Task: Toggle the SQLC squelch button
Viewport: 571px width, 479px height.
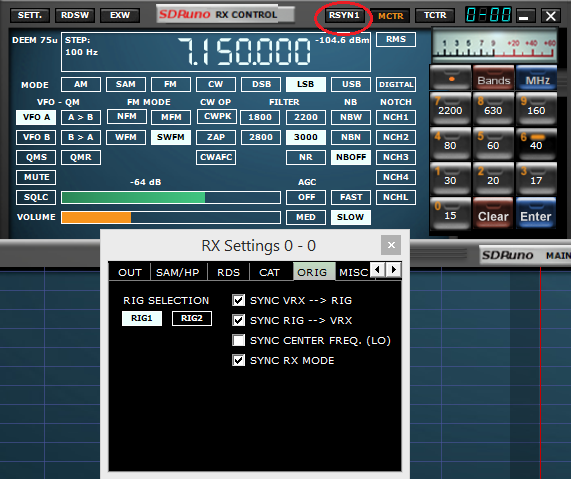Action: tap(36, 197)
